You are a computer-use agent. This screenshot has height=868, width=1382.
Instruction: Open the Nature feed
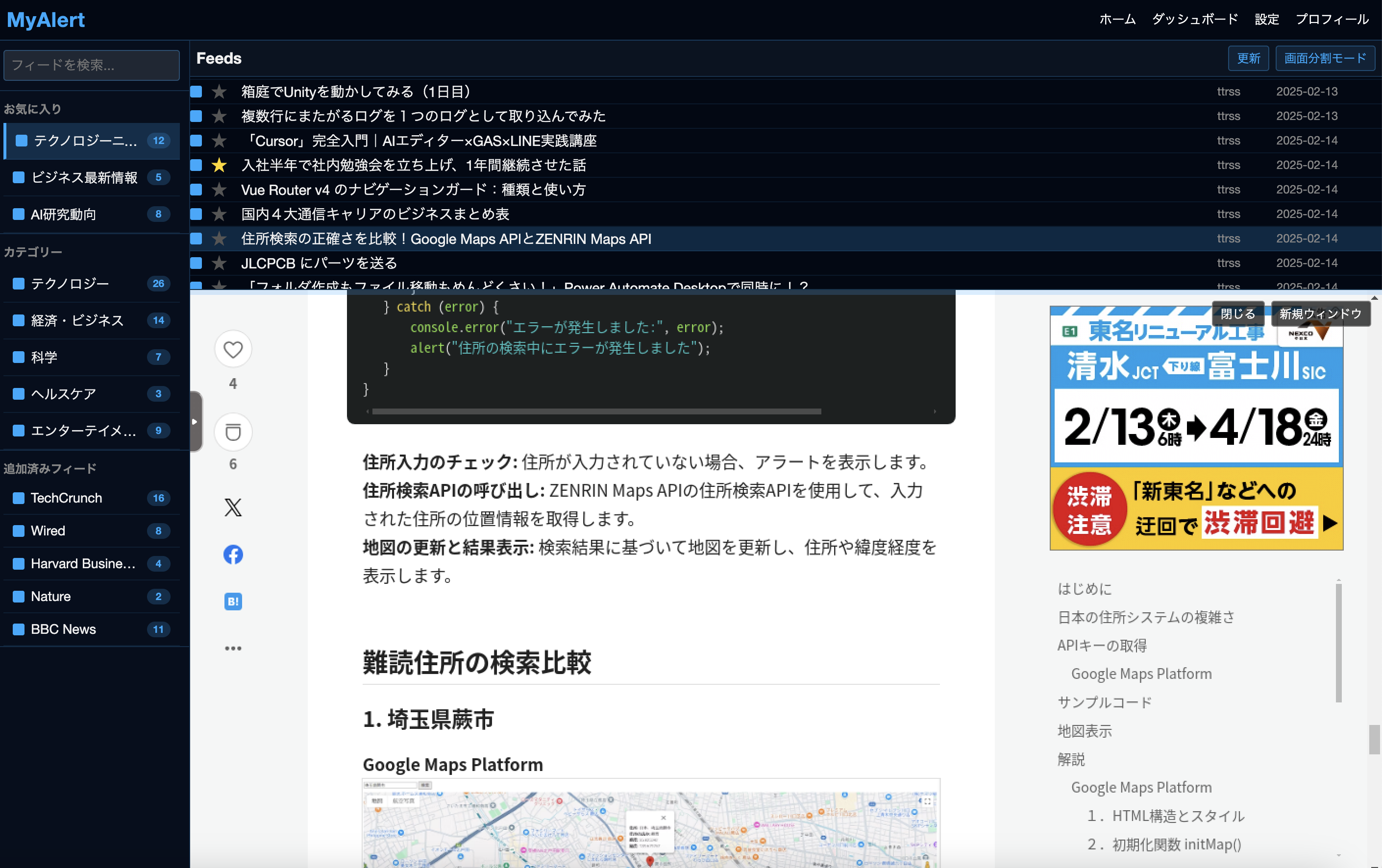point(92,596)
